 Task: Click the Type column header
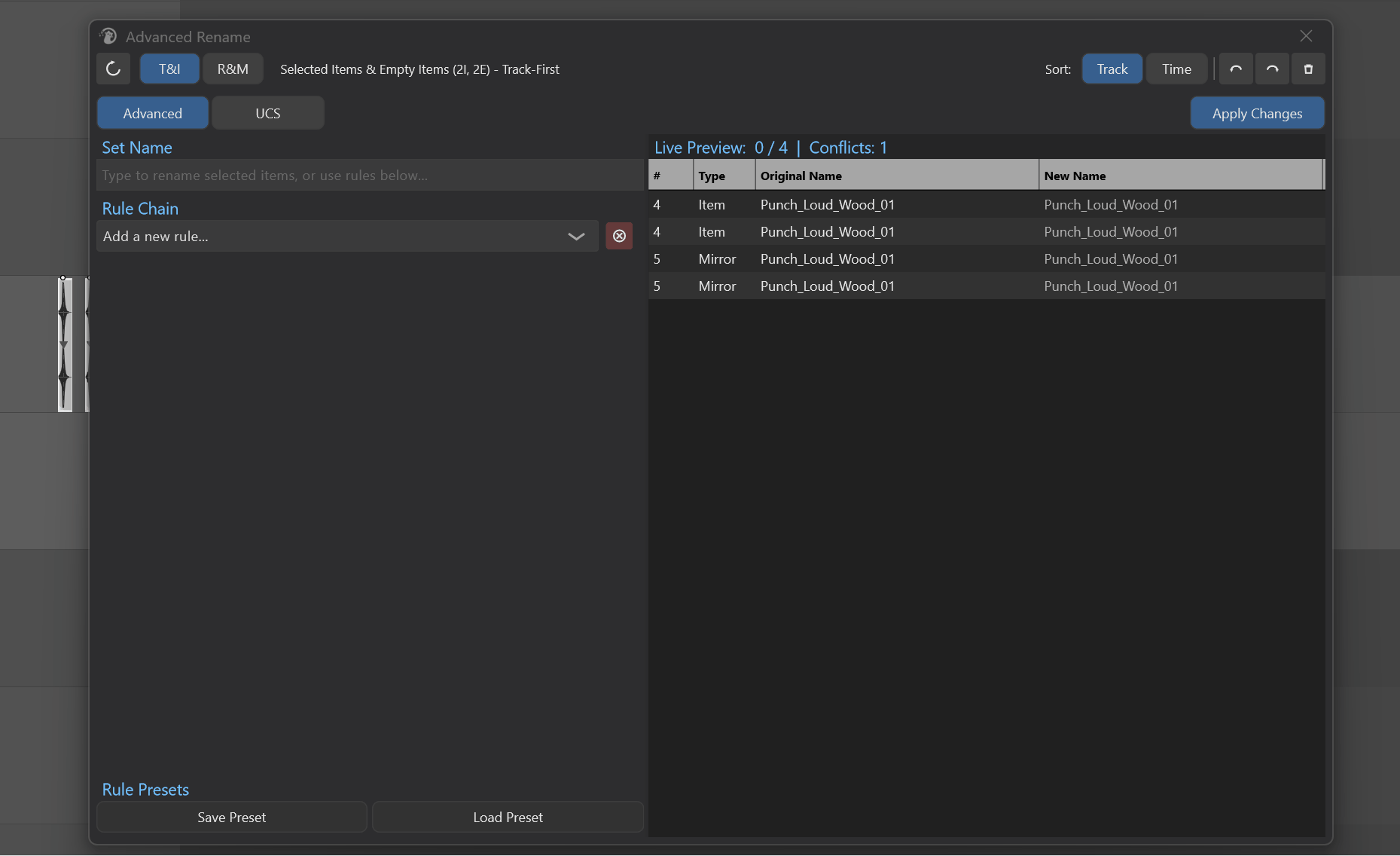[x=724, y=175]
